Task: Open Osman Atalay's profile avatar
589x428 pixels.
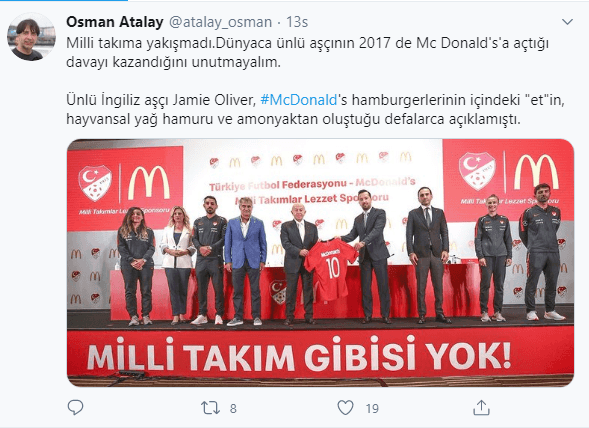Action: point(32,37)
